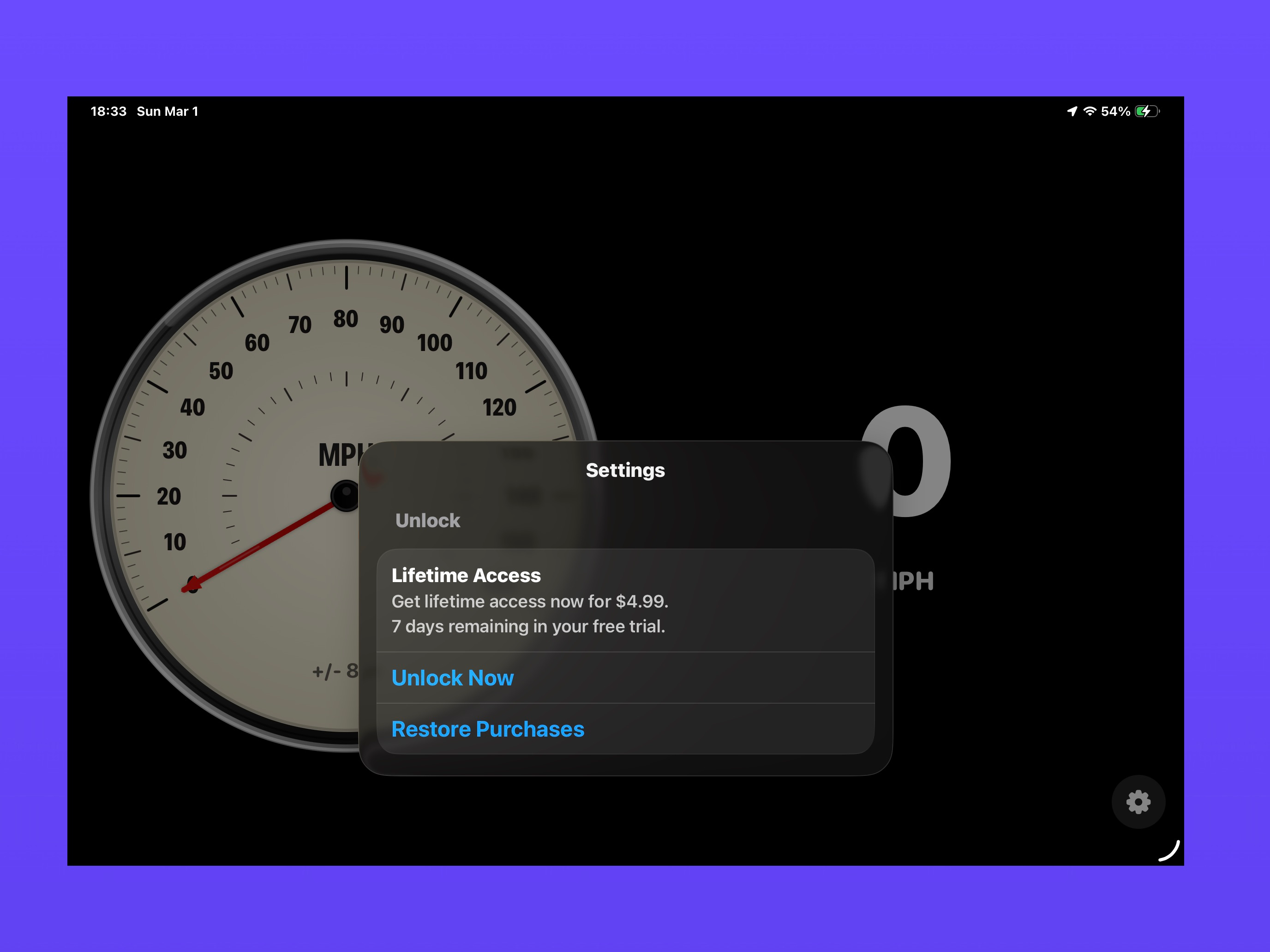Tap the charging battery icon
1270x952 pixels.
point(1147,111)
